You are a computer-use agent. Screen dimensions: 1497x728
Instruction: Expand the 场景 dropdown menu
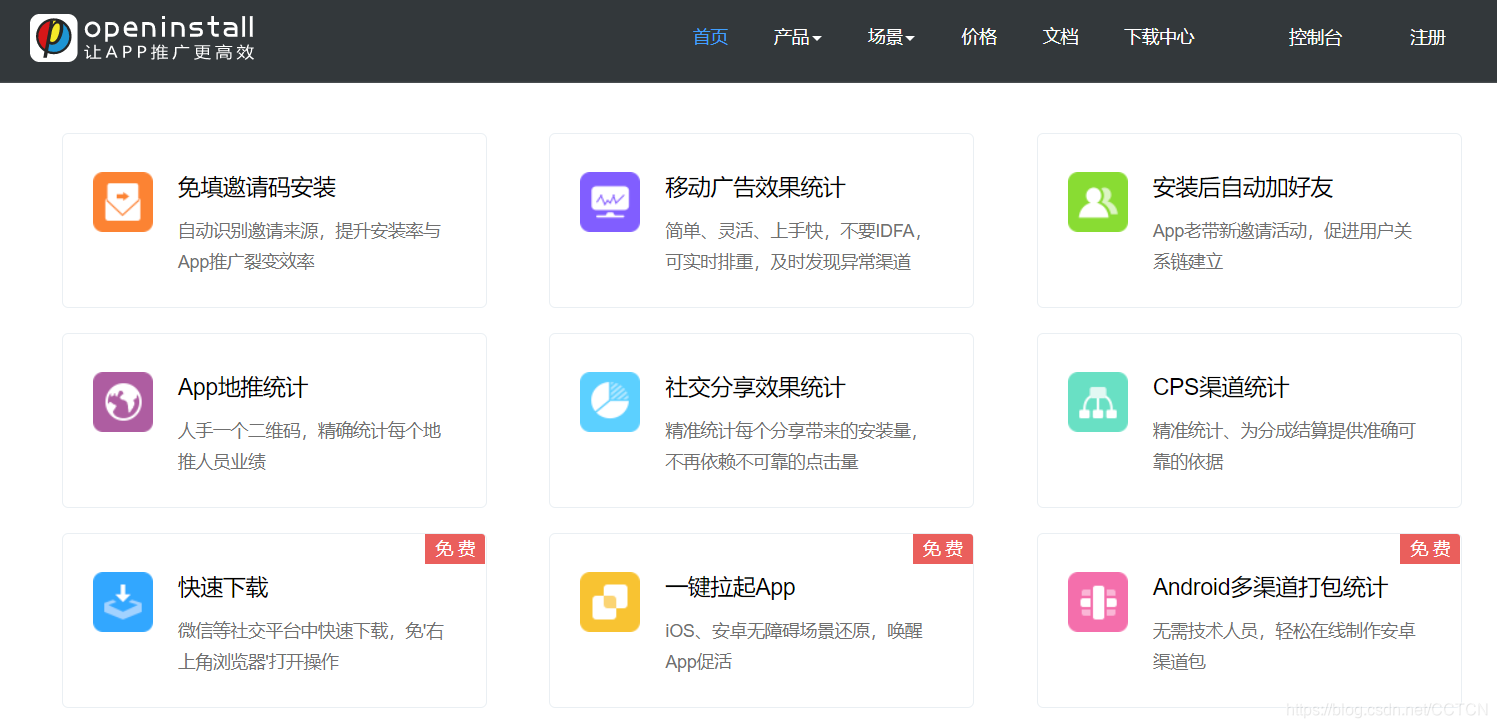tap(890, 37)
